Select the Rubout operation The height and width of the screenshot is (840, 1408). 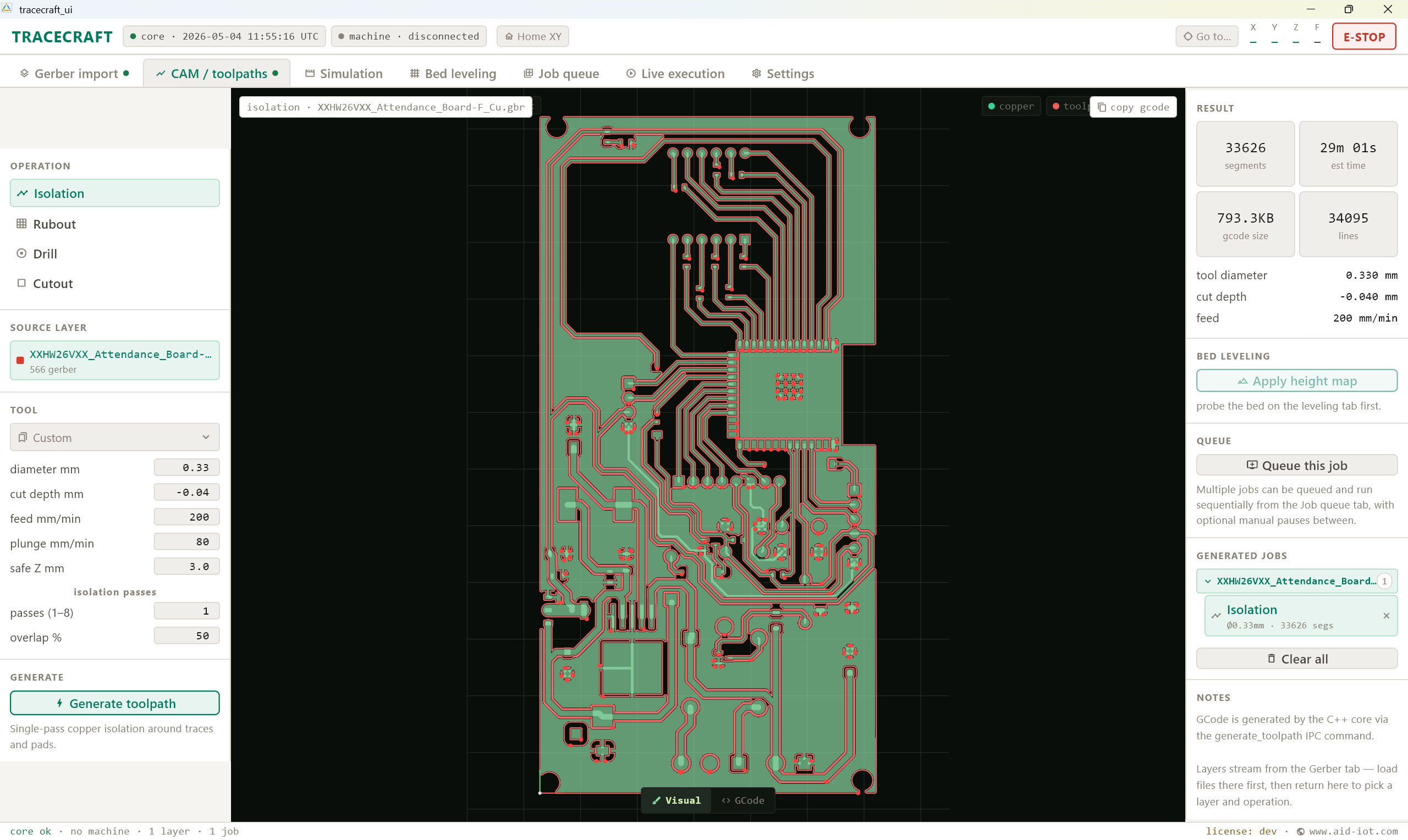tap(114, 224)
